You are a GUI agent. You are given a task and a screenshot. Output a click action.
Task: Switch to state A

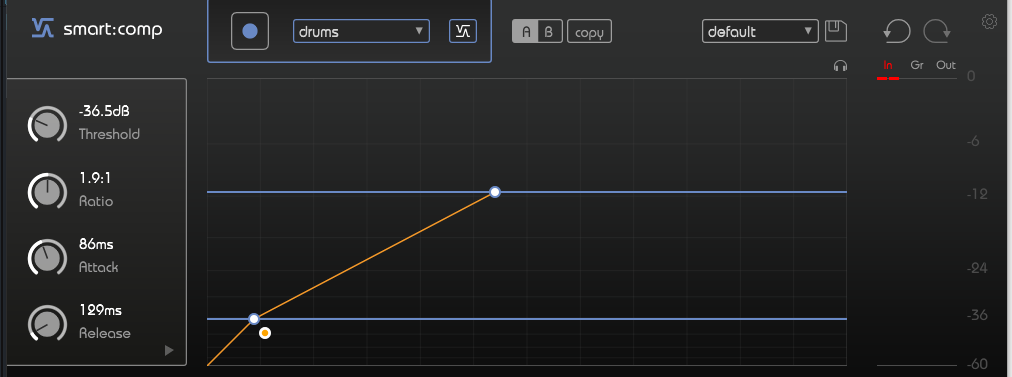click(x=526, y=32)
